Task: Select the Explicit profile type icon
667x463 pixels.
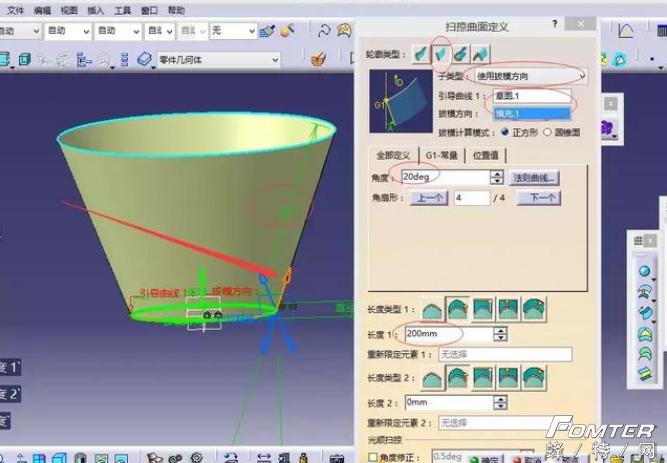Action: (x=420, y=54)
